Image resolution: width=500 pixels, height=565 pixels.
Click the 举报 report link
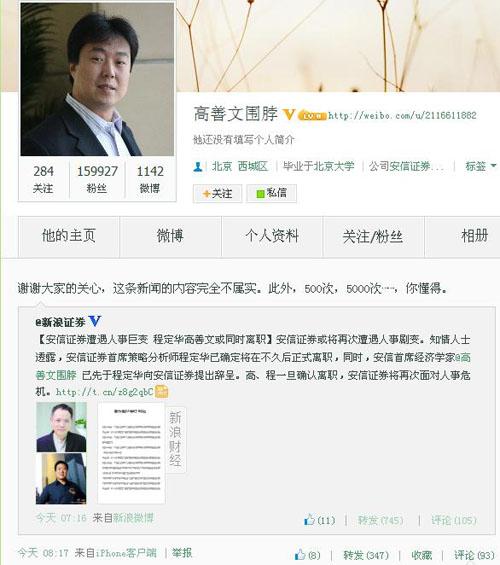tap(182, 553)
